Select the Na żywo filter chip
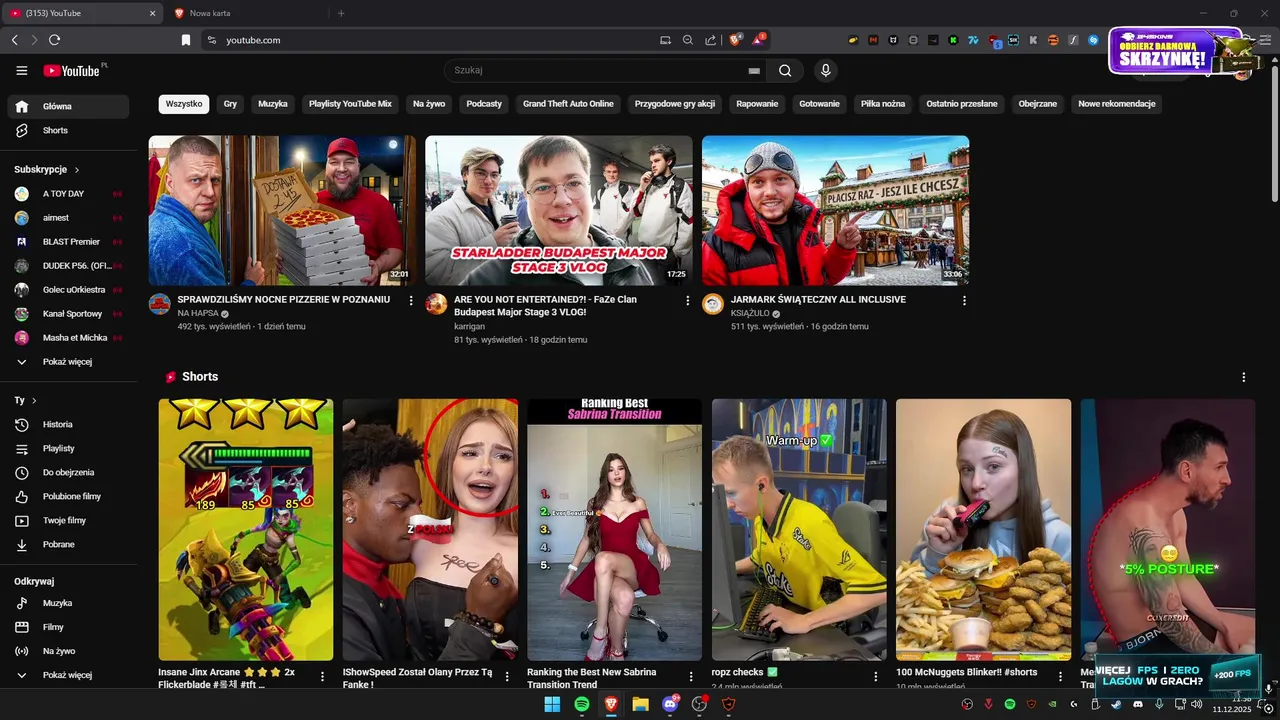 click(x=429, y=104)
